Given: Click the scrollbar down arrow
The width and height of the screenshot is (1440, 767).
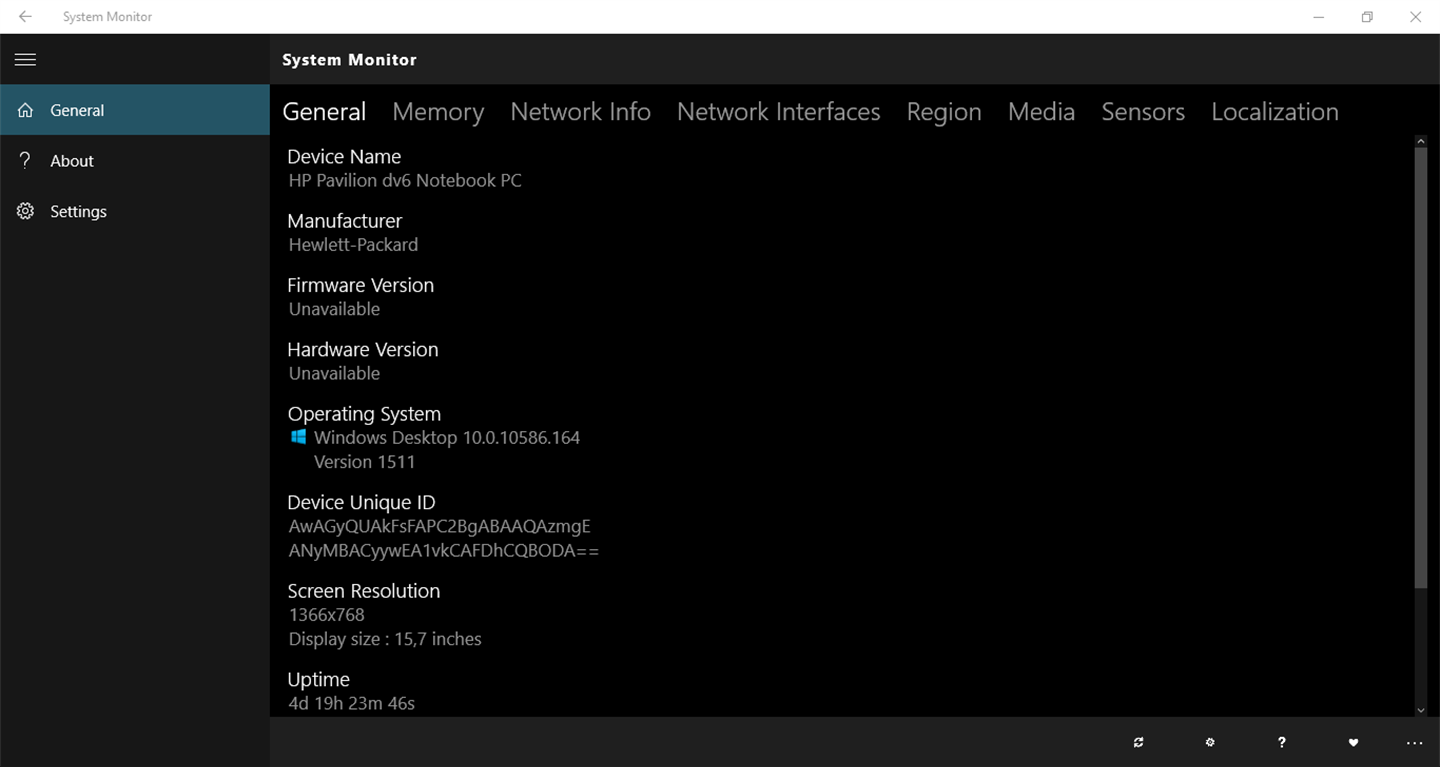Looking at the screenshot, I should click(1420, 710).
